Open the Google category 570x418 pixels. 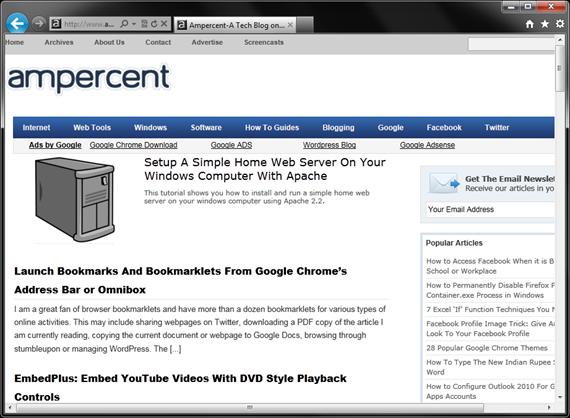point(390,128)
